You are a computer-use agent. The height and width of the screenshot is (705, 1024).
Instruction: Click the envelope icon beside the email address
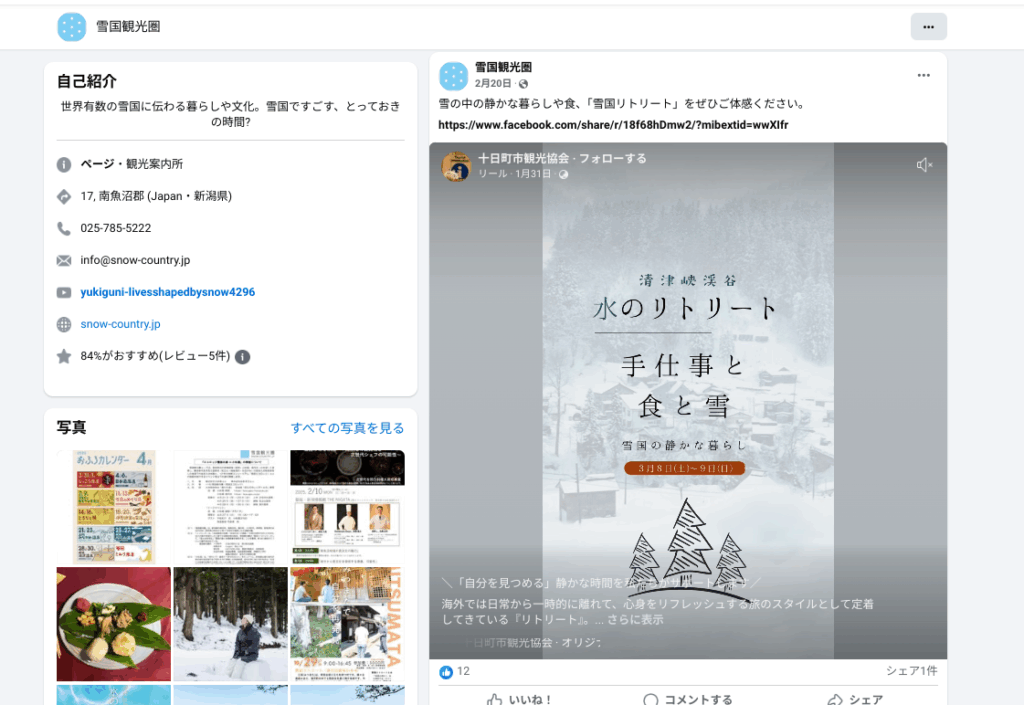point(64,260)
